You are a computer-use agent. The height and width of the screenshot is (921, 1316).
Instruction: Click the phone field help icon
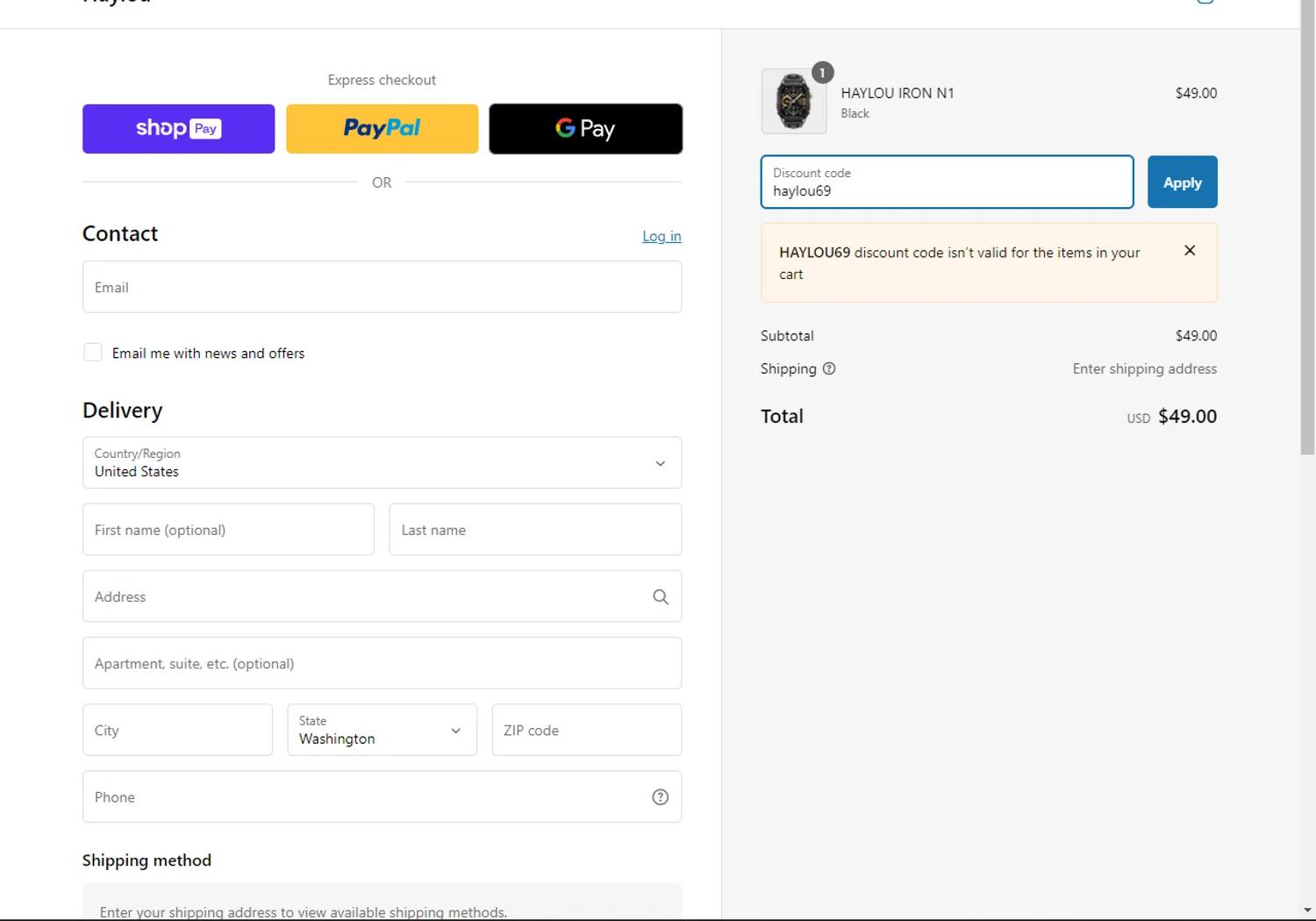tap(661, 797)
